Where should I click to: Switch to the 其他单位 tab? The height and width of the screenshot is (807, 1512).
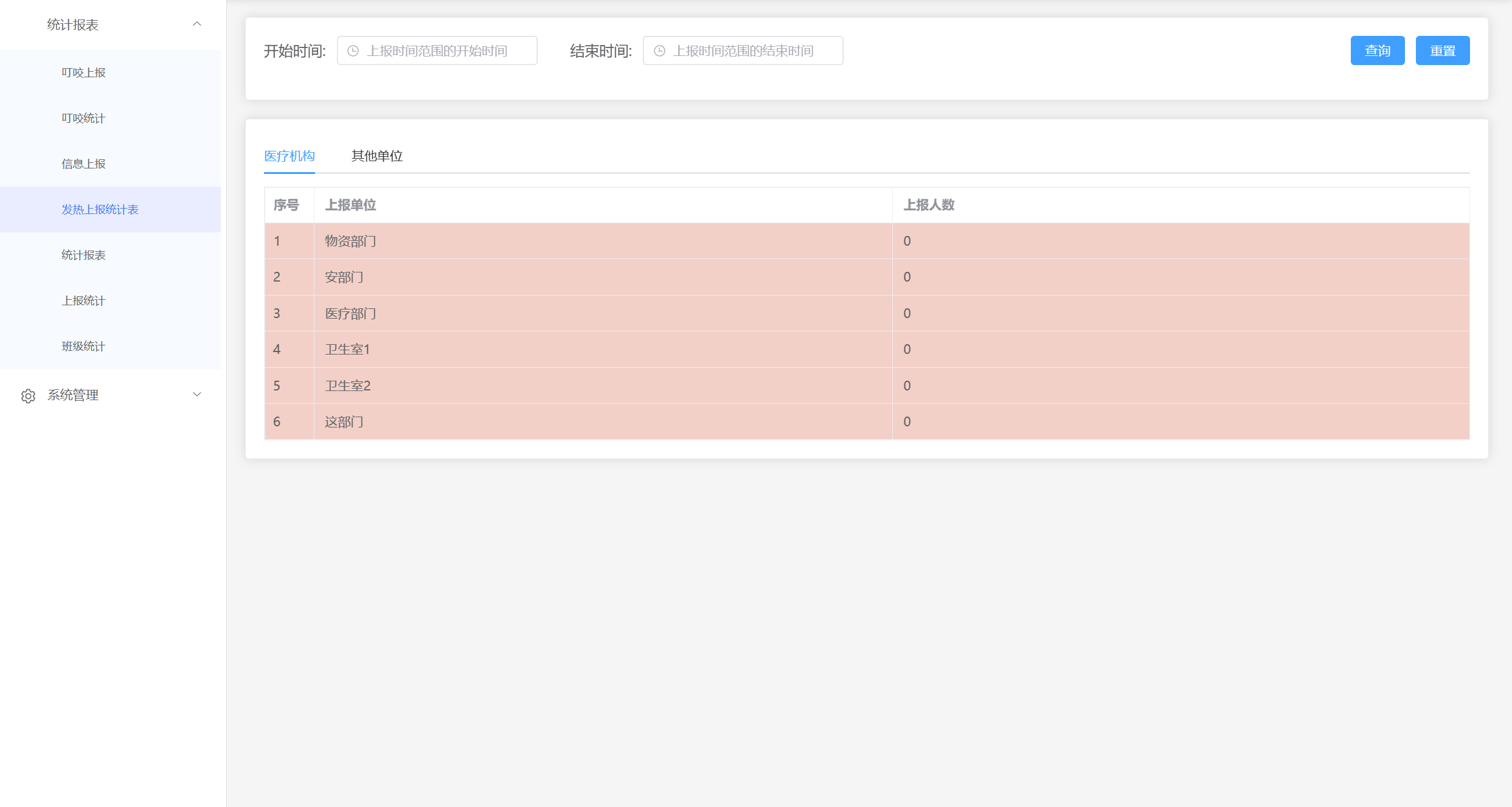click(x=377, y=156)
